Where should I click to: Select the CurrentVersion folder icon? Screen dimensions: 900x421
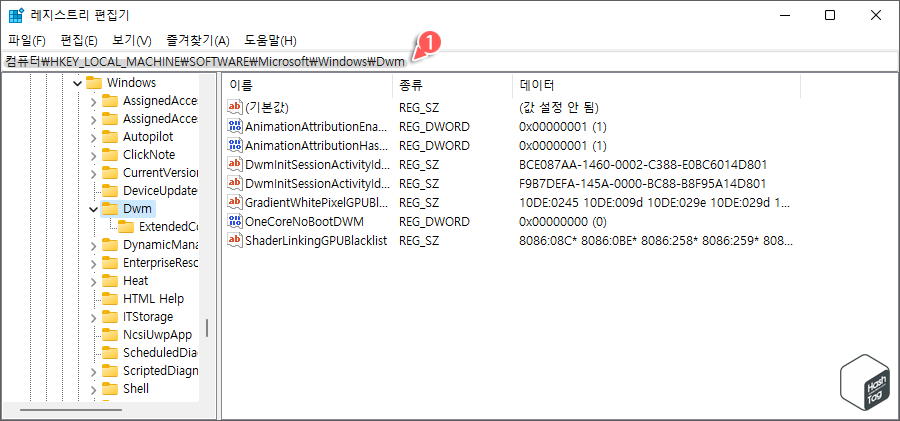110,173
